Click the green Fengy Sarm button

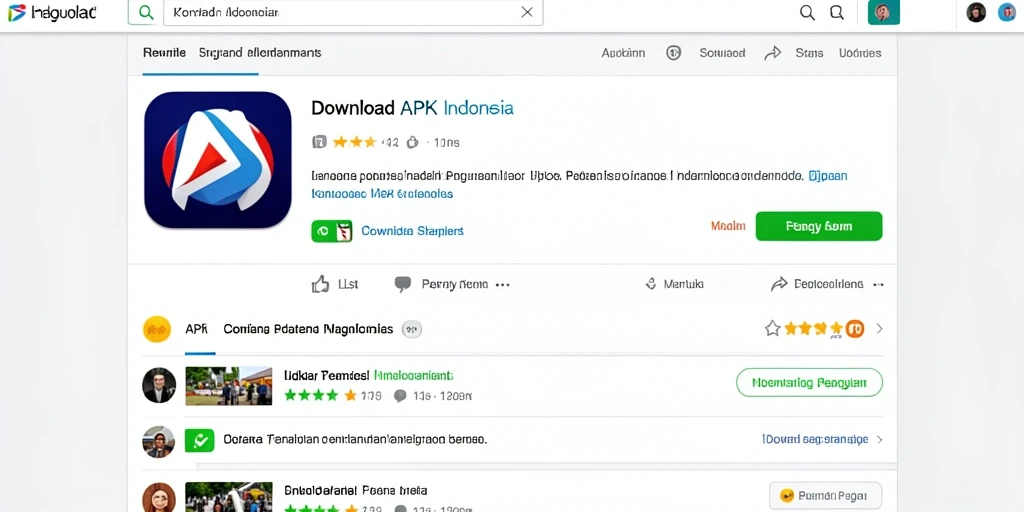coord(819,226)
